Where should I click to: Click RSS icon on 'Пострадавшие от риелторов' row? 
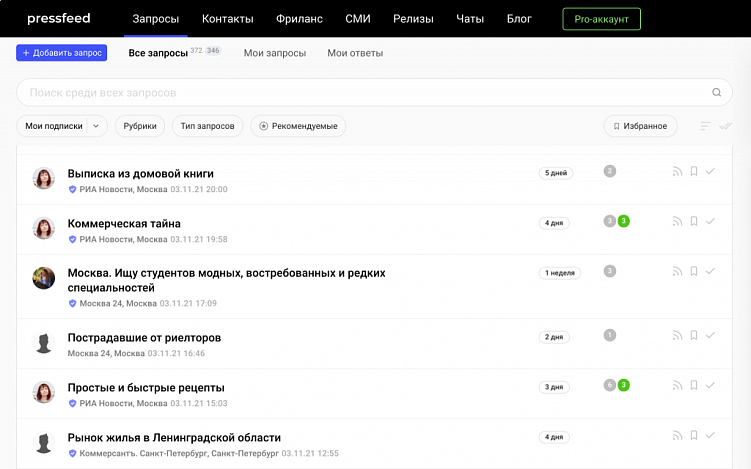pos(677,336)
